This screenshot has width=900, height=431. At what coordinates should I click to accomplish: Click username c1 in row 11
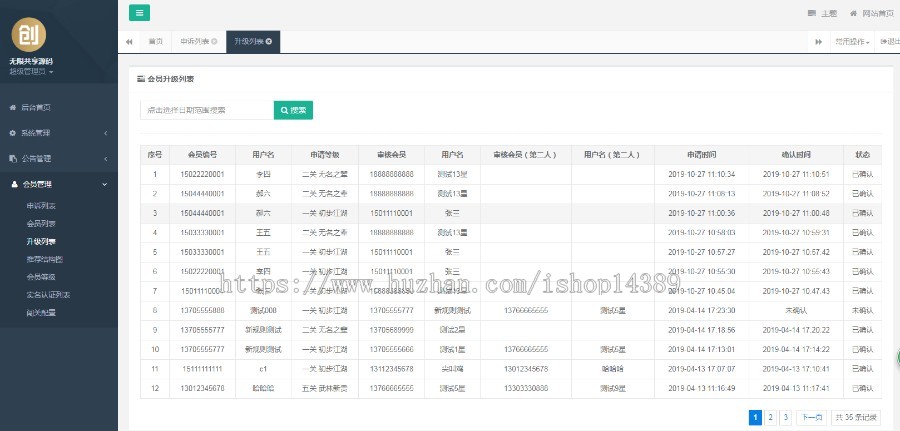pyautogui.click(x=263, y=369)
